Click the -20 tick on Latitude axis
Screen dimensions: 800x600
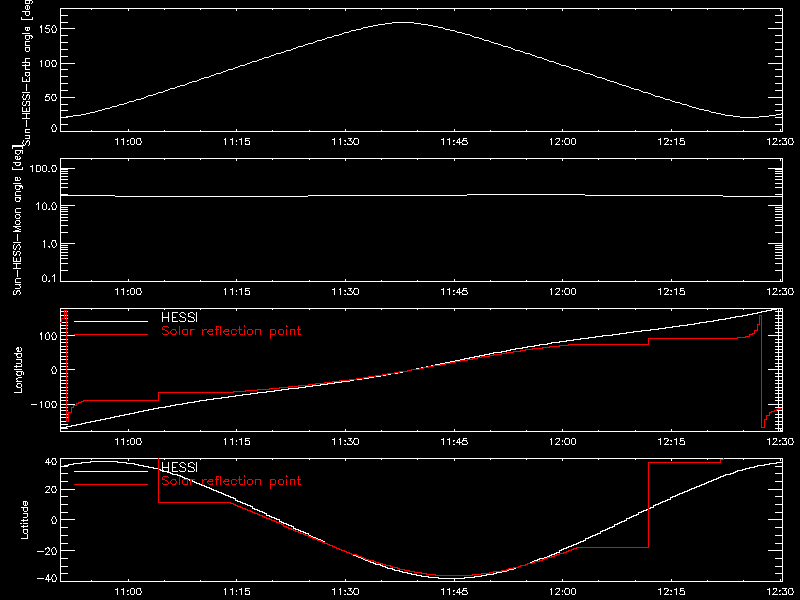[47, 551]
